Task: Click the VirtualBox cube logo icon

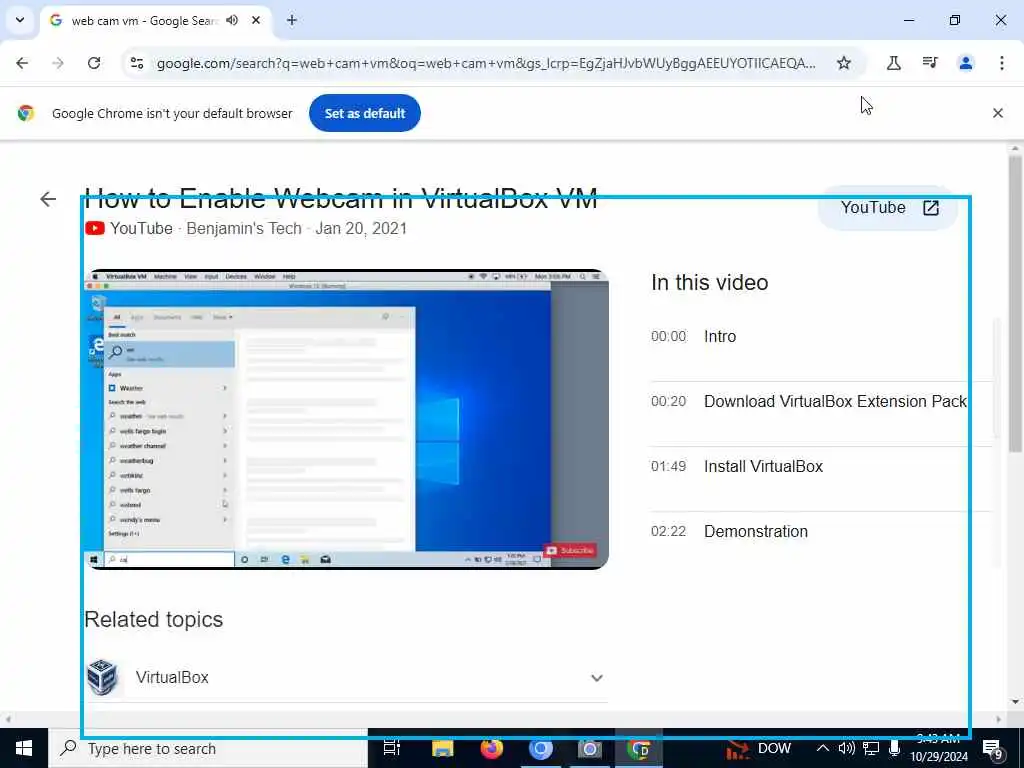Action: point(103,677)
